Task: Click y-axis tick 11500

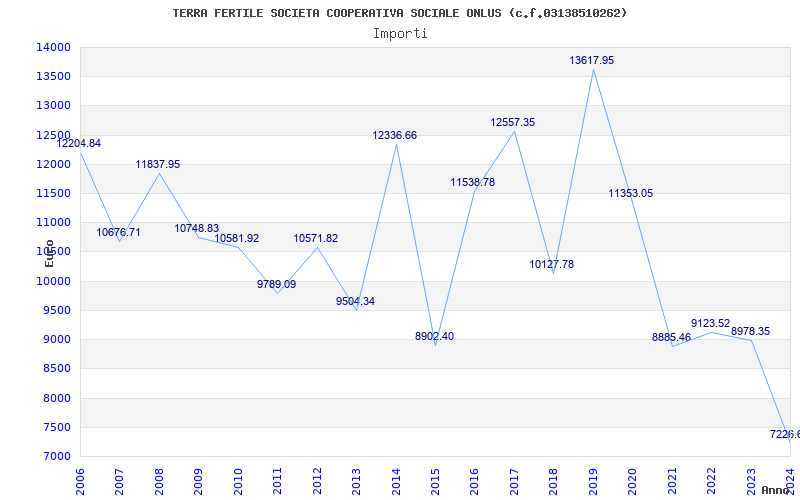Action: click(x=53, y=193)
